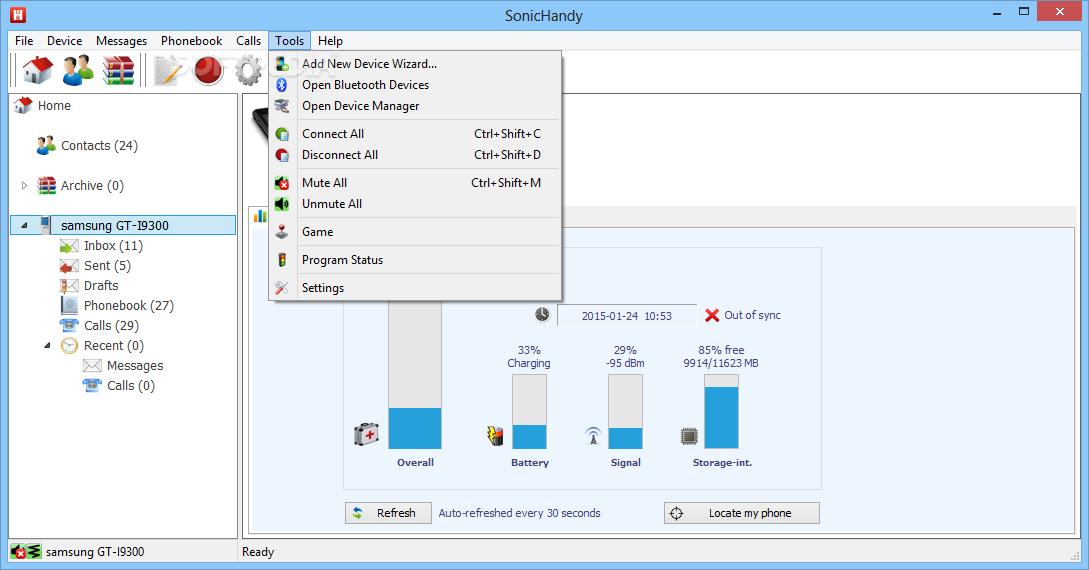Click the Signal level bar
Image resolution: width=1089 pixels, height=570 pixels.
625,412
